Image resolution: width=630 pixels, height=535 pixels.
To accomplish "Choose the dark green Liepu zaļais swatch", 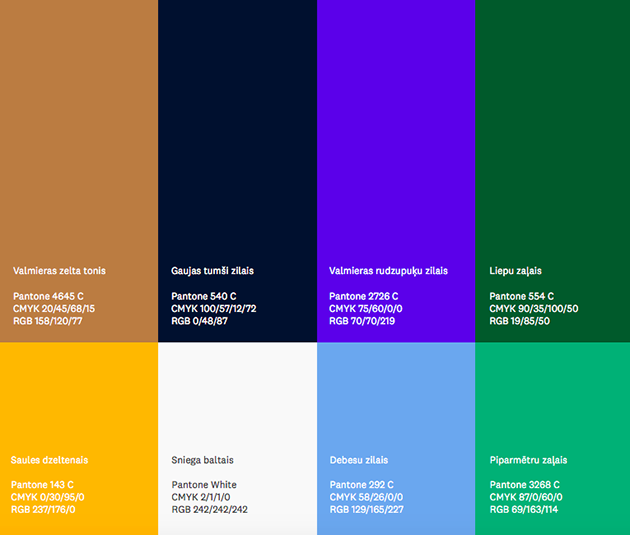I will [x=552, y=130].
